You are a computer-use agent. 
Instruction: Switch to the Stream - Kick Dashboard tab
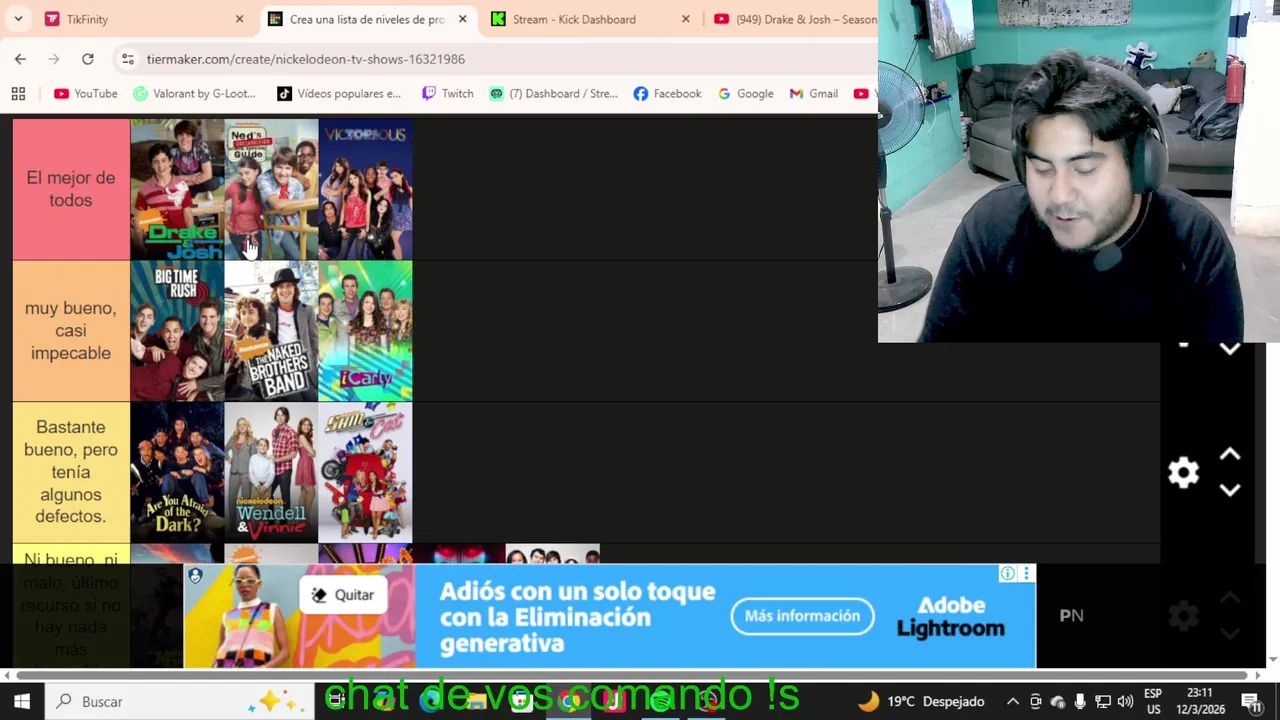590,19
